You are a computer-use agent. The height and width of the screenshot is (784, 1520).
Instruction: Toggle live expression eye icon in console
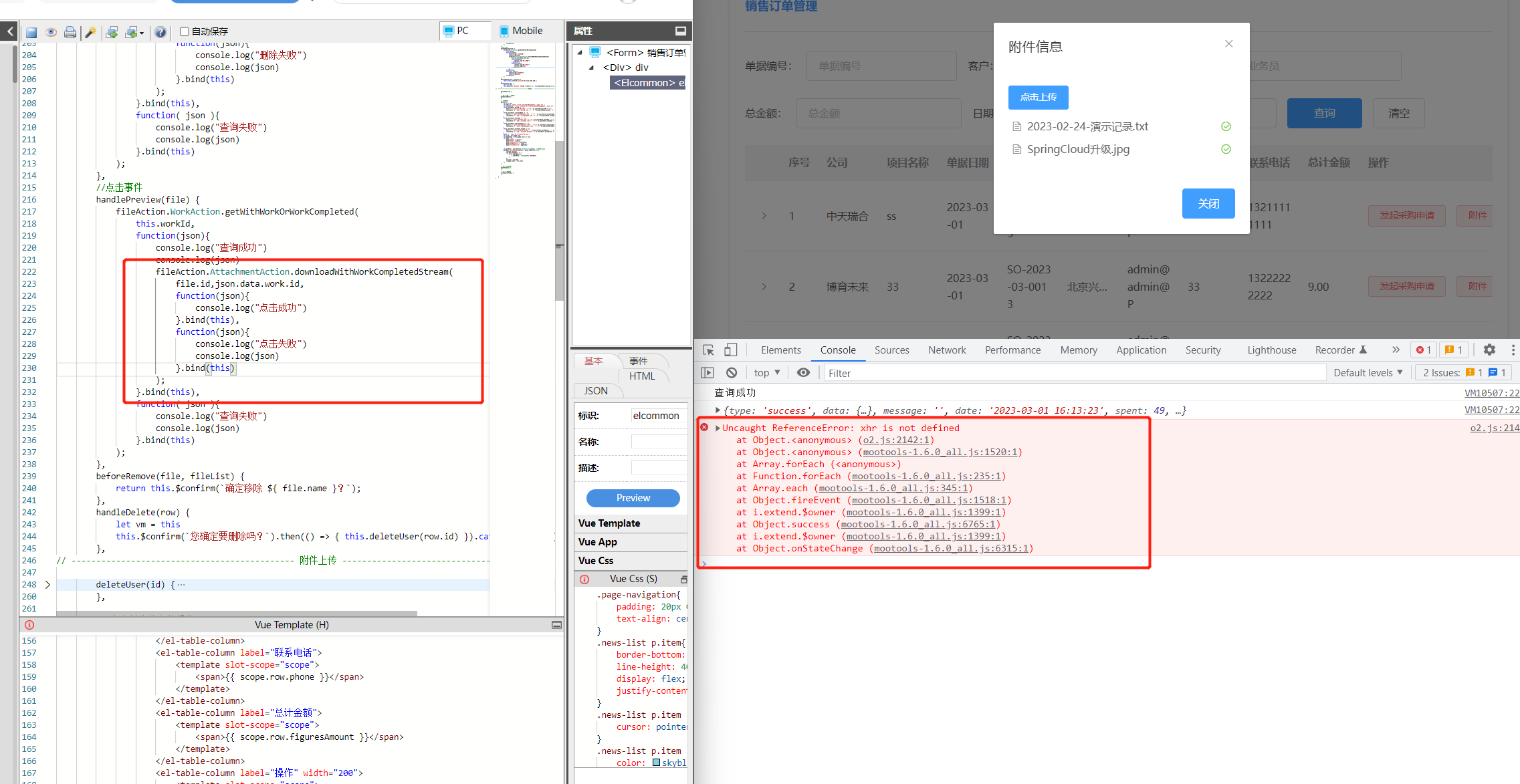point(803,373)
